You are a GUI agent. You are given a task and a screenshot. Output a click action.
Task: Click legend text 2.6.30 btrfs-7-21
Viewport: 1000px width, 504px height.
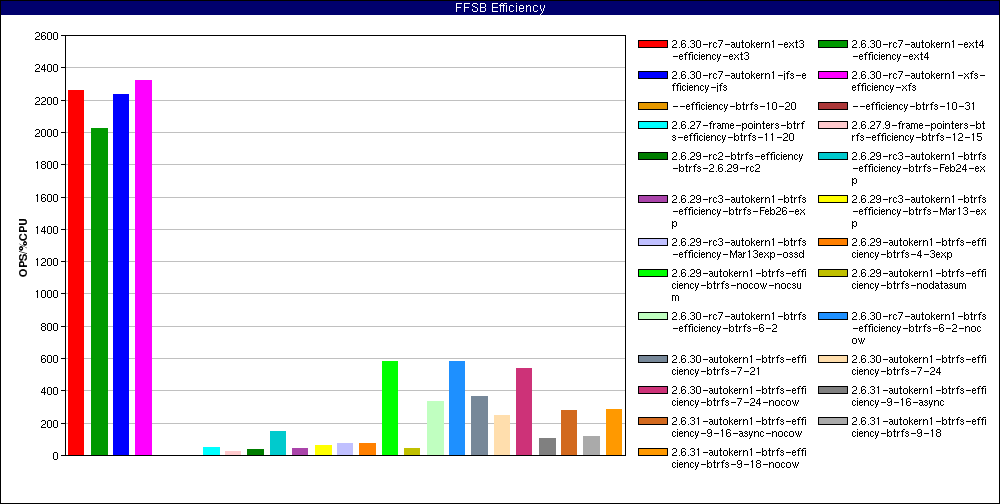point(739,365)
